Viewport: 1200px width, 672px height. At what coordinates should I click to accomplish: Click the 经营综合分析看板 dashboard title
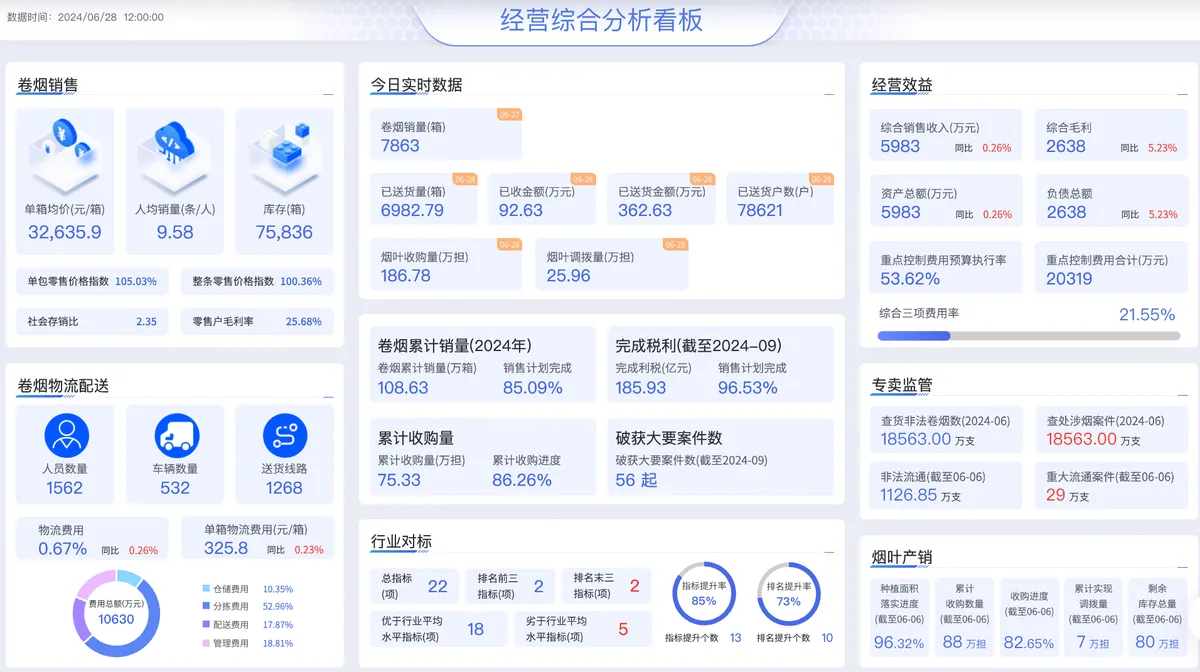pos(601,20)
